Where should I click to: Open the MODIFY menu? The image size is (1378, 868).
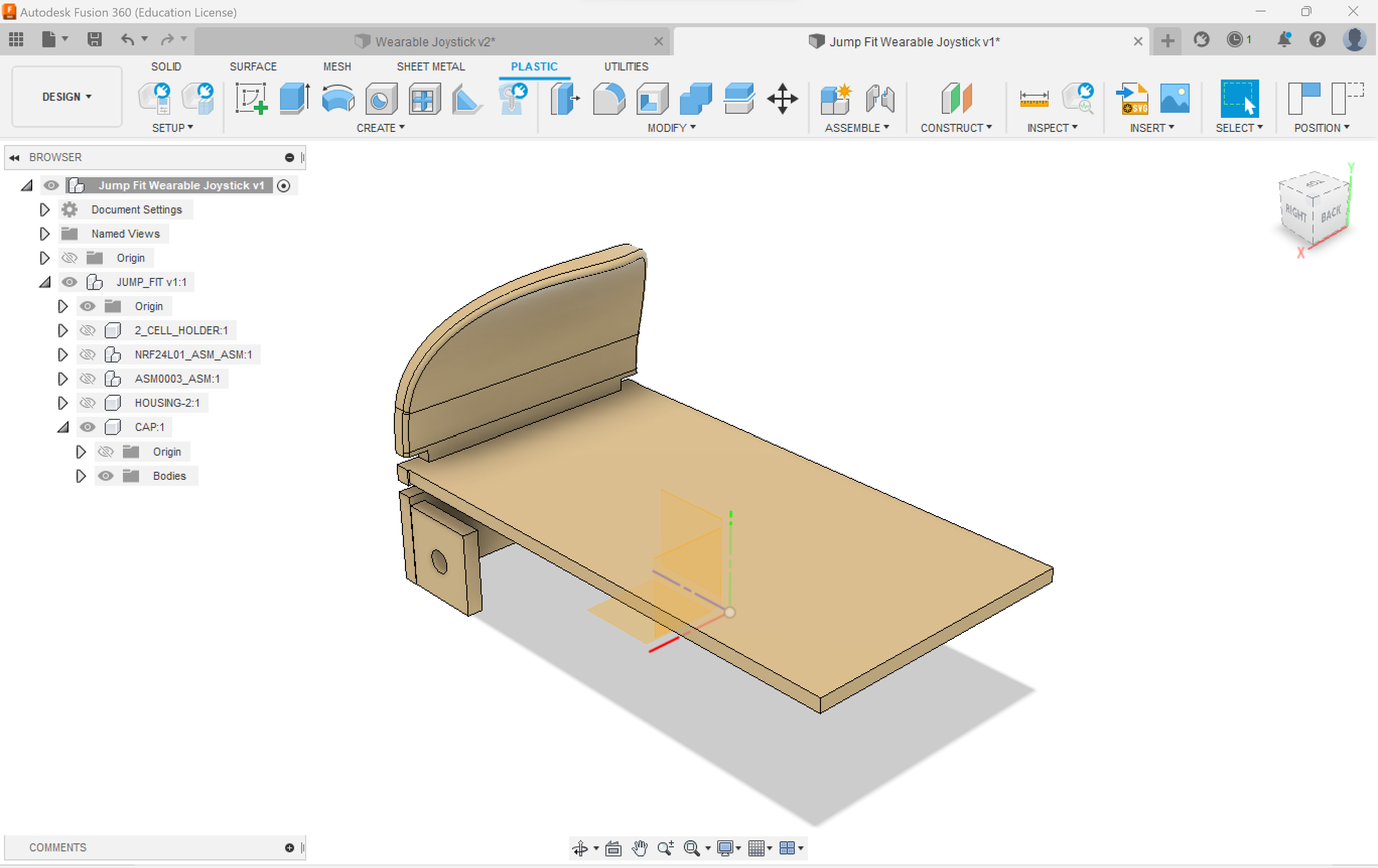point(671,127)
